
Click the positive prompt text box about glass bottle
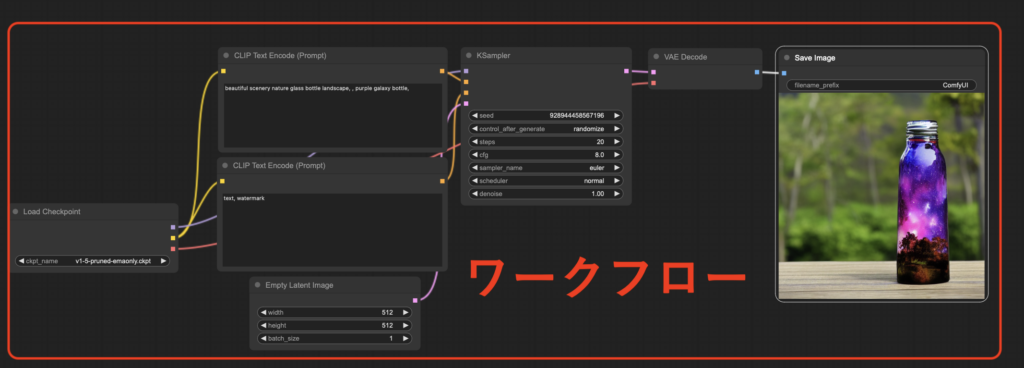click(333, 115)
